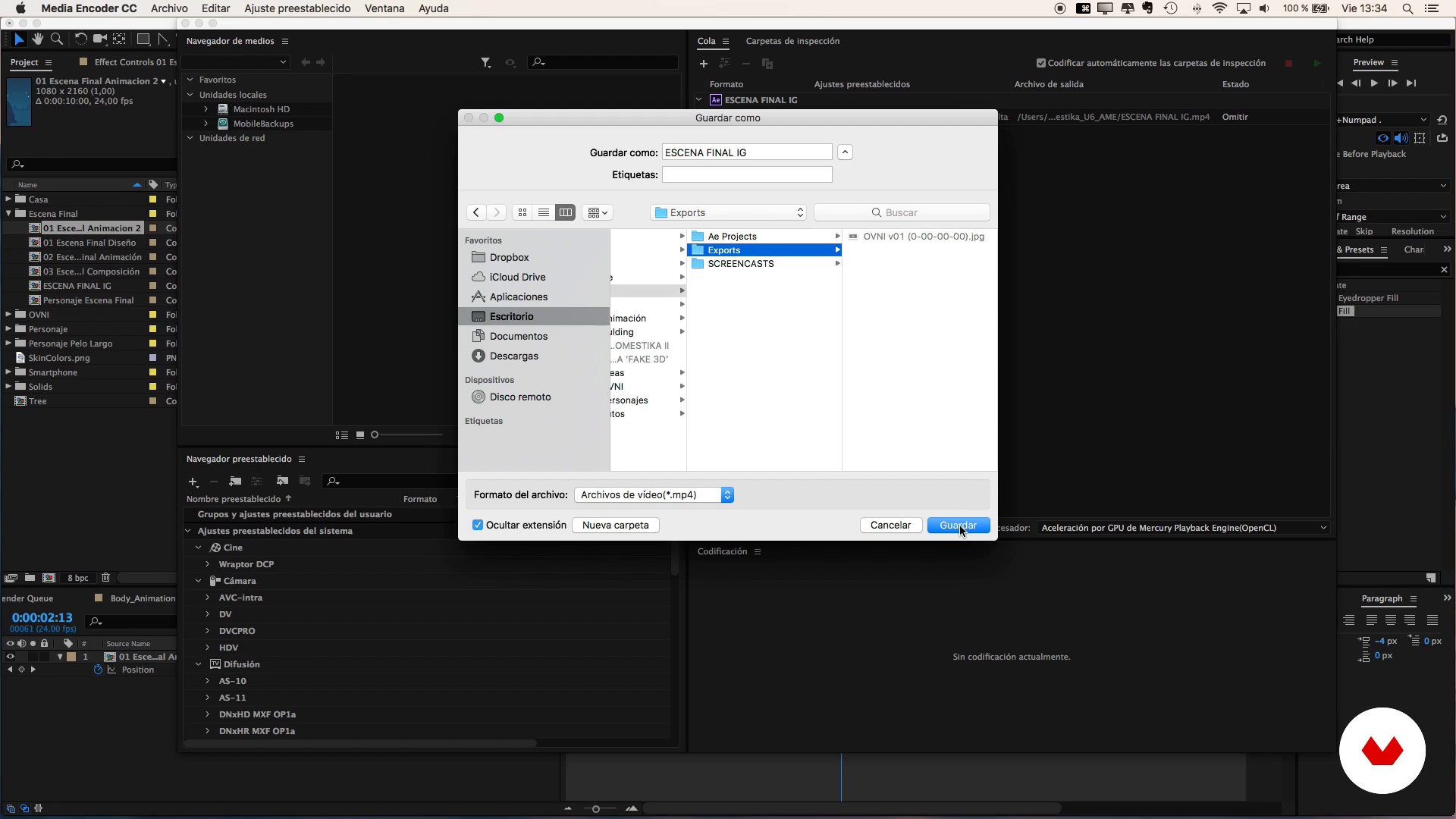Image resolution: width=1456 pixels, height=819 pixels.
Task: Adjust thumbnail size slider in Navegador de medios
Action: (408, 435)
